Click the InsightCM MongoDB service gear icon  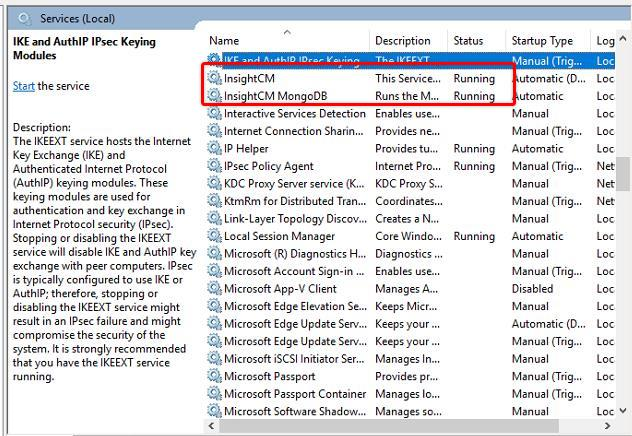[214, 96]
